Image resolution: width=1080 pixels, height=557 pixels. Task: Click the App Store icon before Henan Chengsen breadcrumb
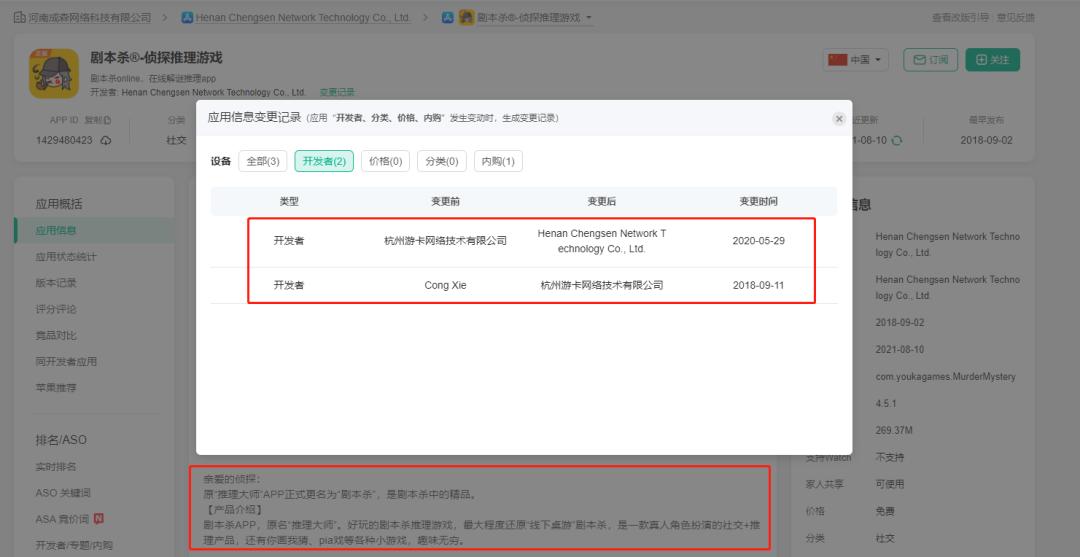click(187, 18)
